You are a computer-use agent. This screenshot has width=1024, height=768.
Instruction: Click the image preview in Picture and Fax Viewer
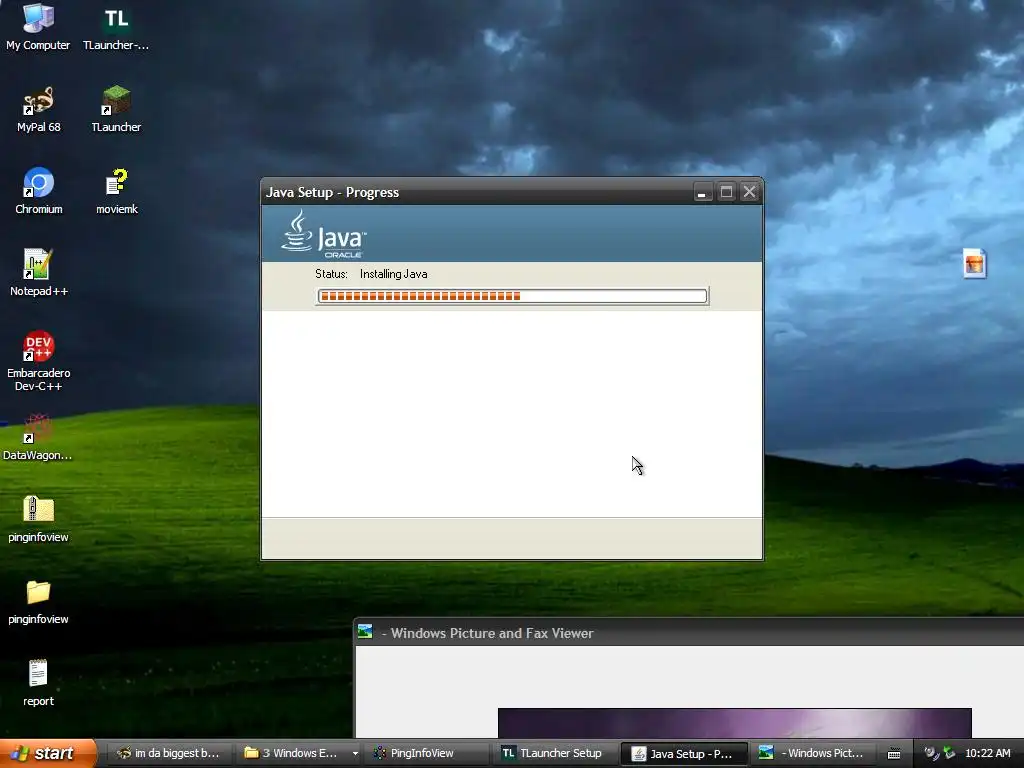pos(734,722)
